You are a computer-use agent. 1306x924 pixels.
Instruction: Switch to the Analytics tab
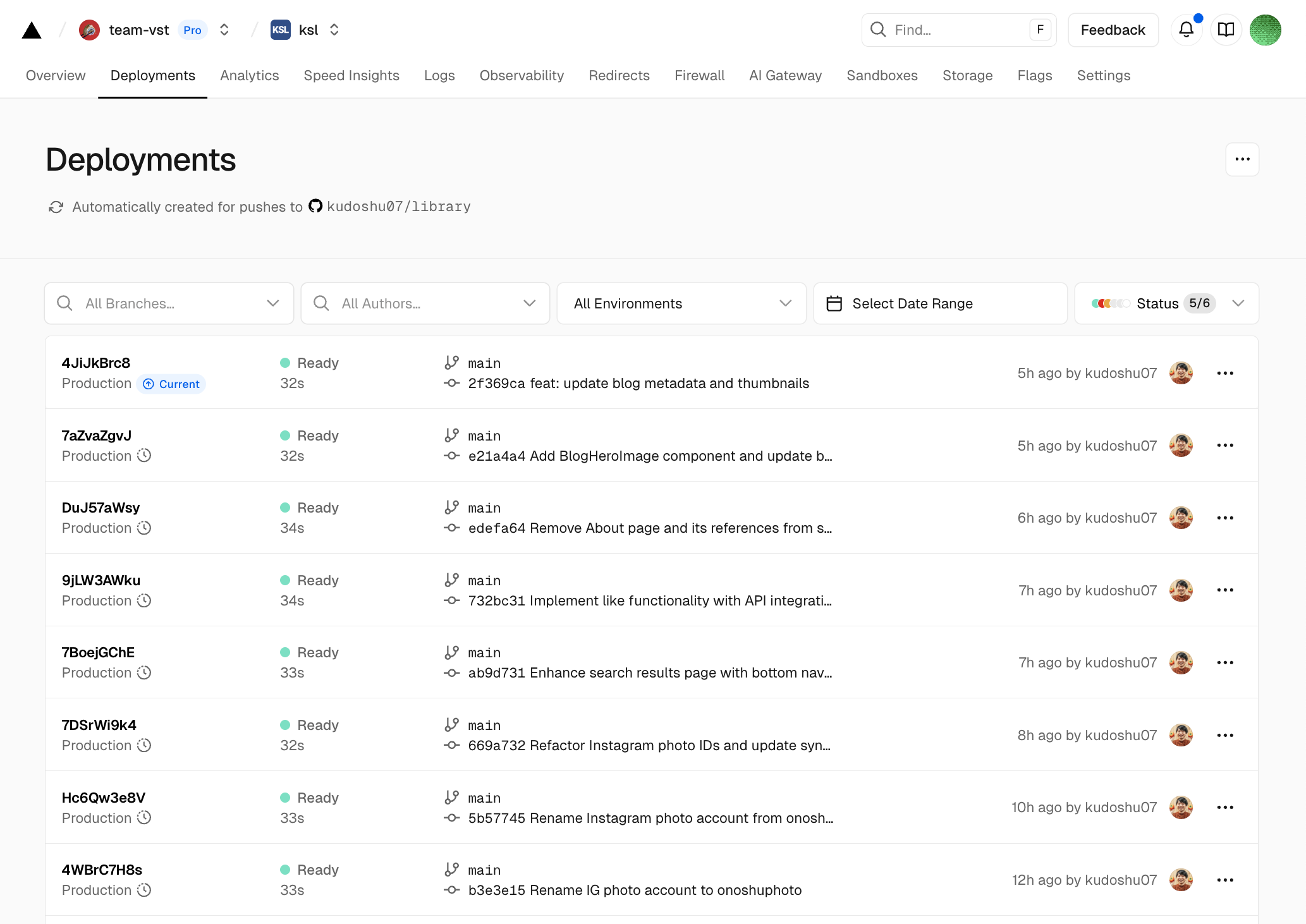coord(249,75)
